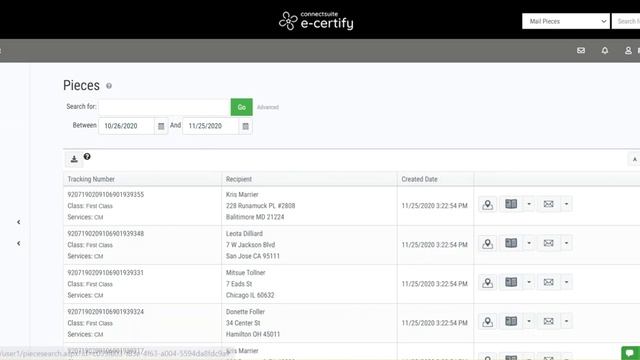Viewport: 640px width, 360px height.
Task: Click the e-certify logo in the header
Action: coord(316,20)
